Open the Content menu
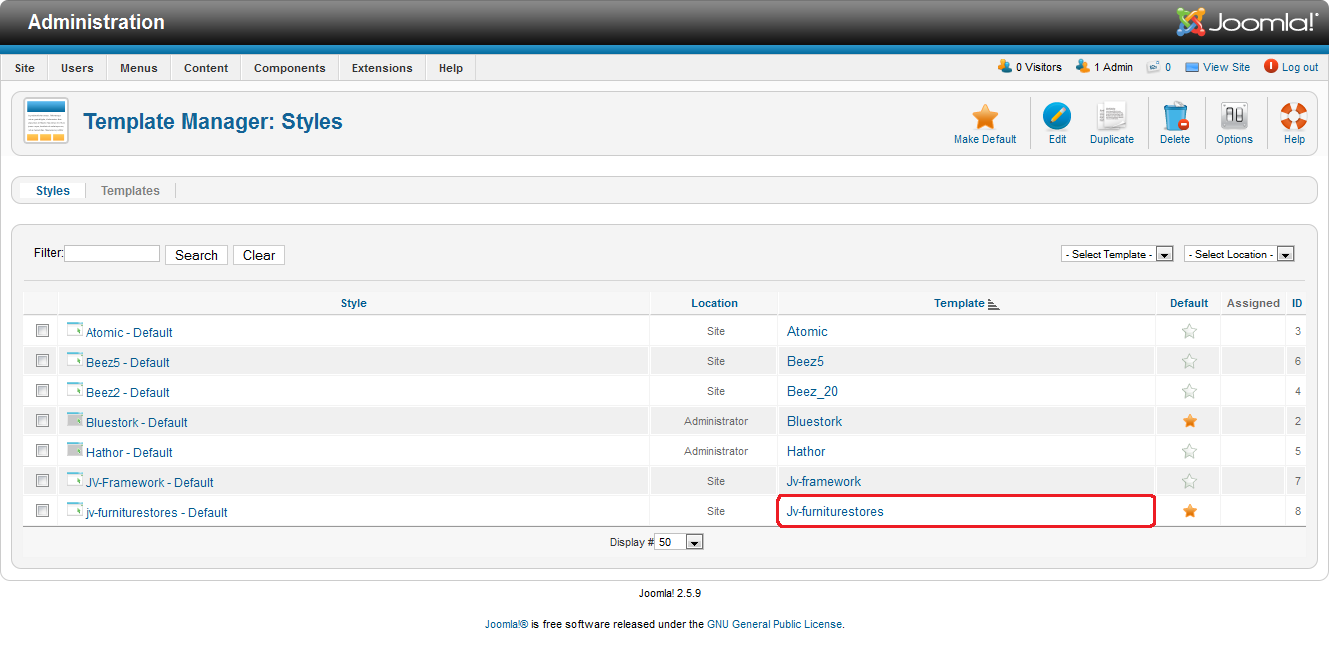This screenshot has width=1329, height=652. 206,68
